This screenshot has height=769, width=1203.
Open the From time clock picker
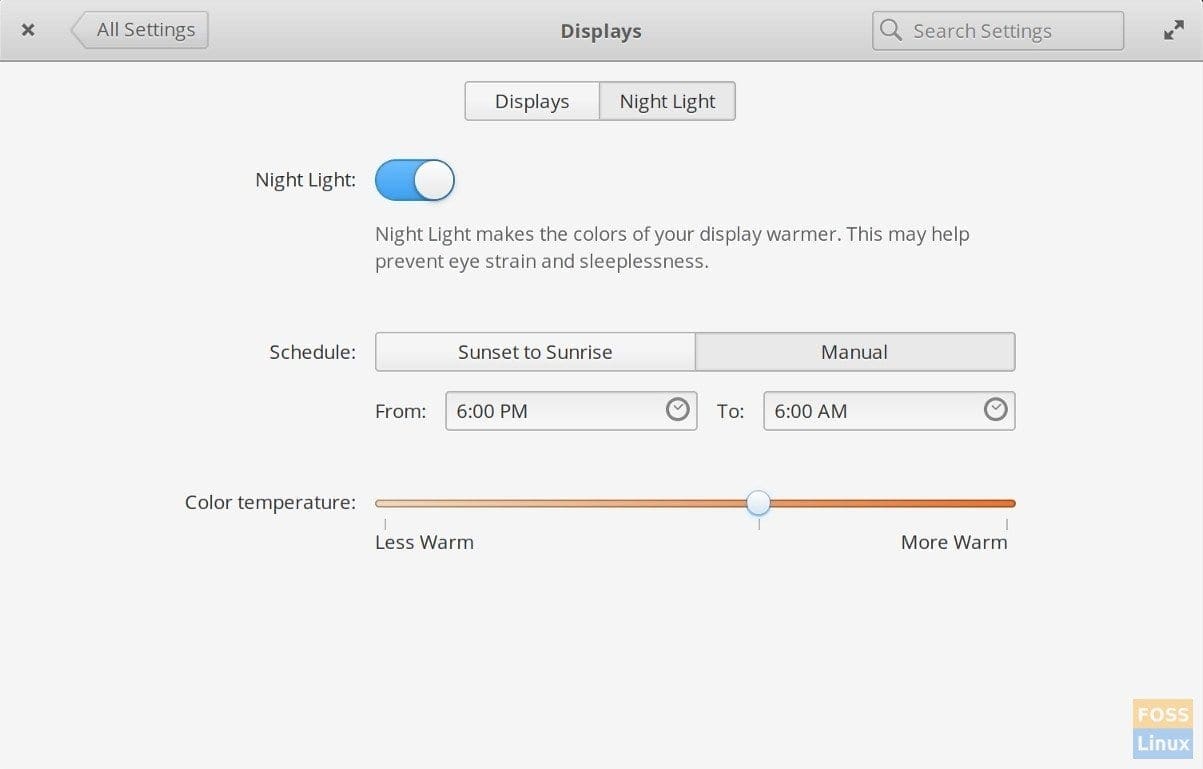678,409
